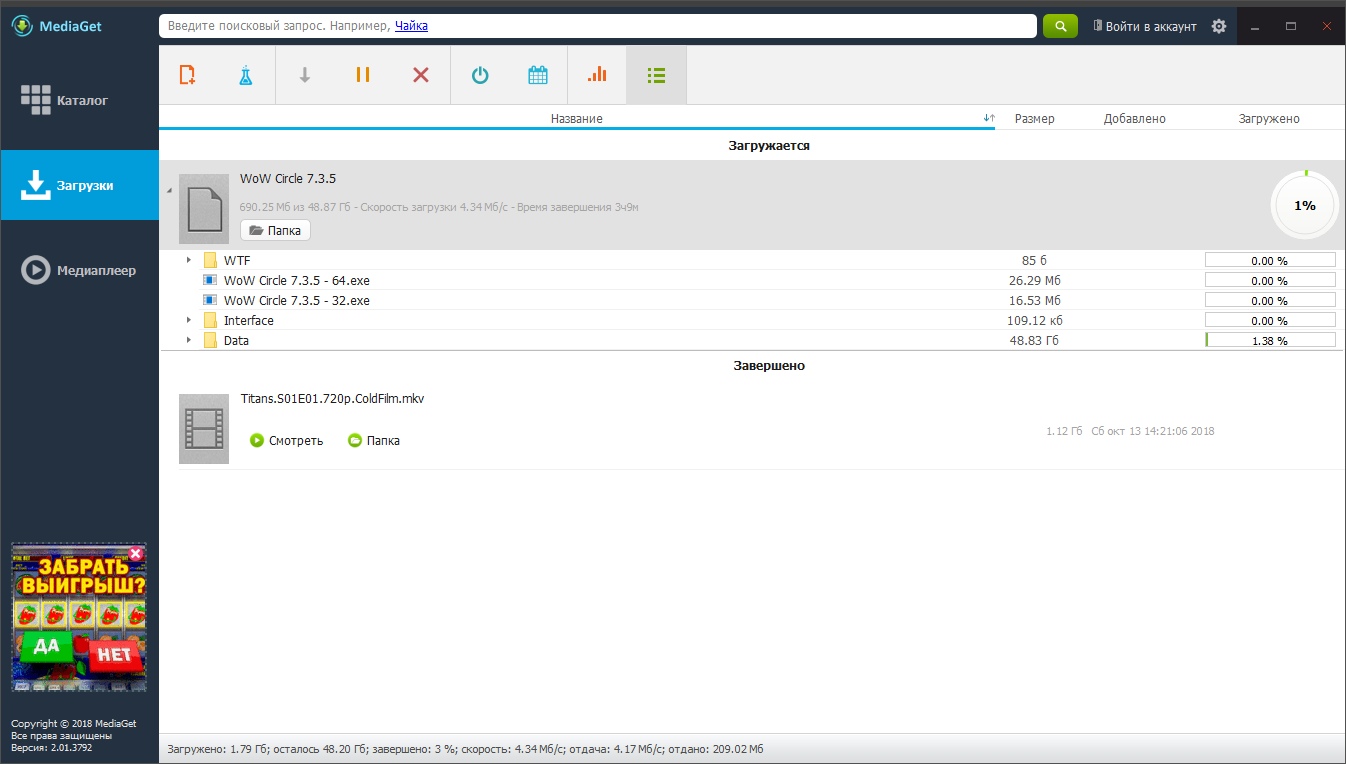Click WoW Circle 7.3.5 file thumbnail
This screenshot has width=1346, height=764.
204,207
